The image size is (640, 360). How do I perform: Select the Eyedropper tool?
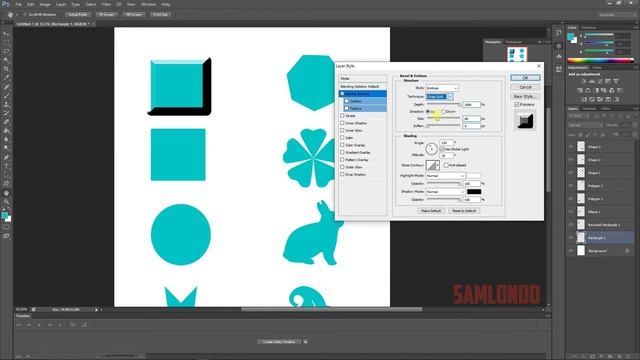point(6,78)
